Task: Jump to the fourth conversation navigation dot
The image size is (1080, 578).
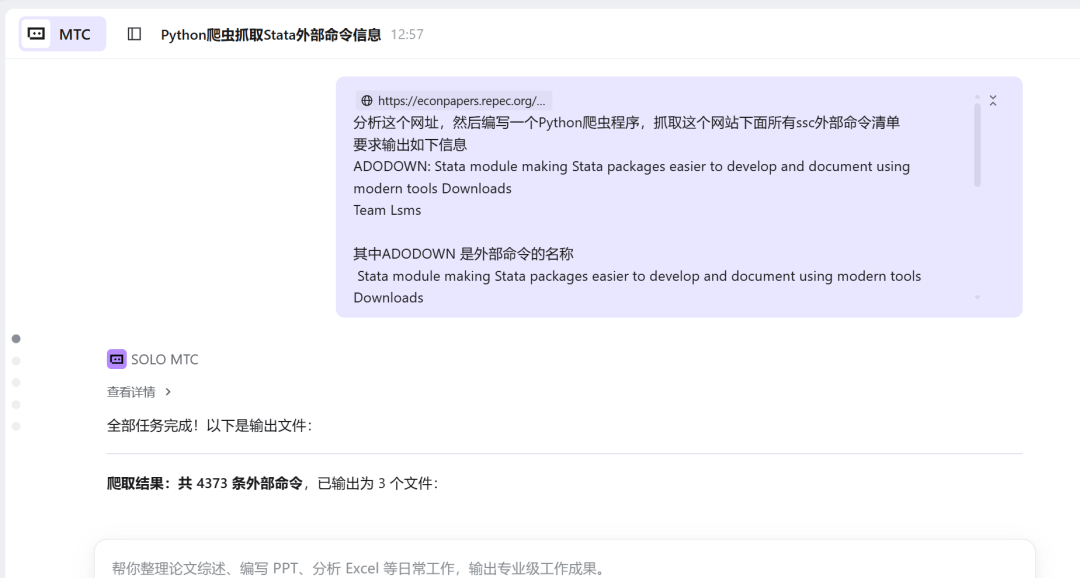Action: click(16, 405)
